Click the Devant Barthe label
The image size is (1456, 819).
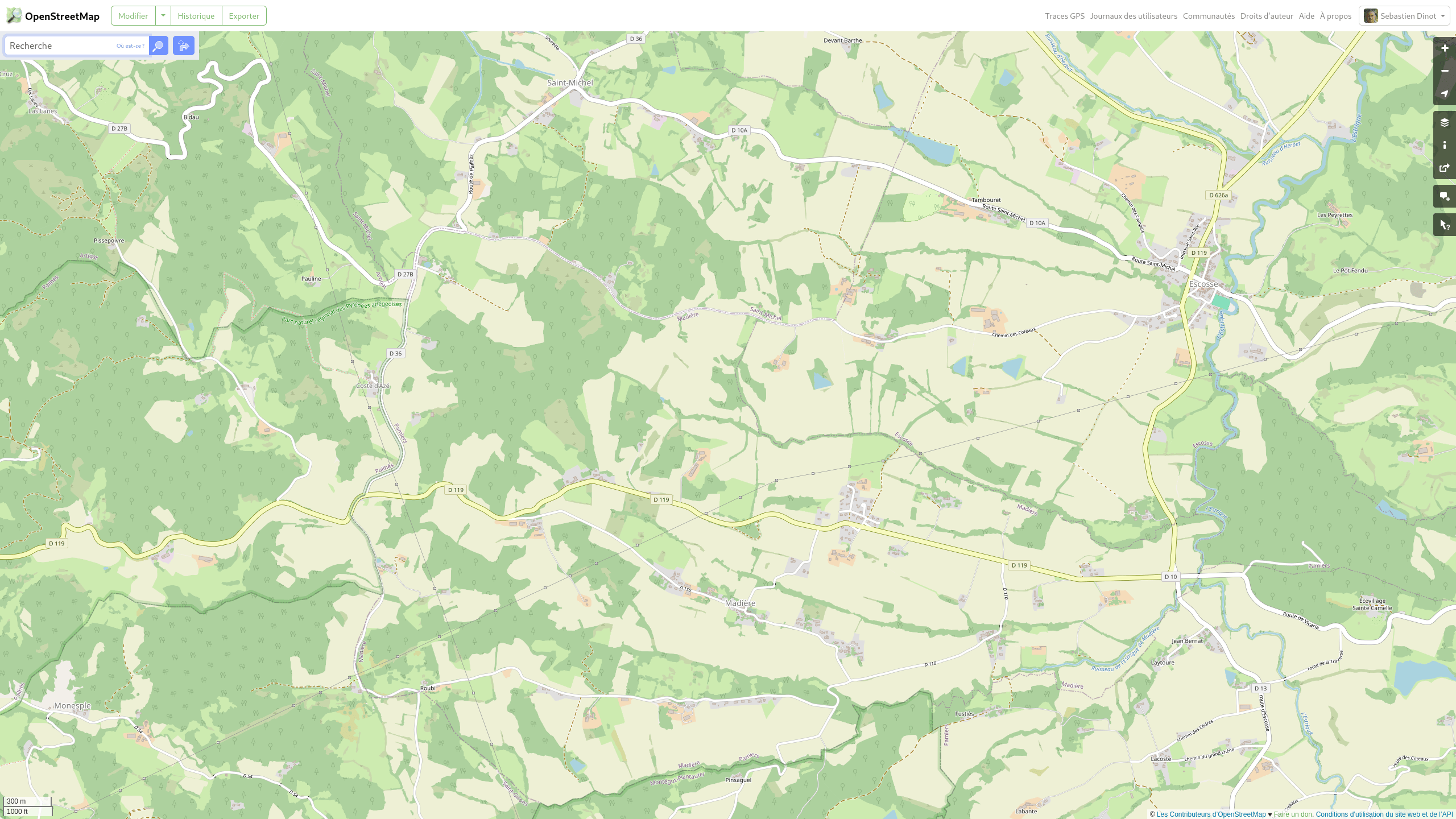click(x=843, y=40)
